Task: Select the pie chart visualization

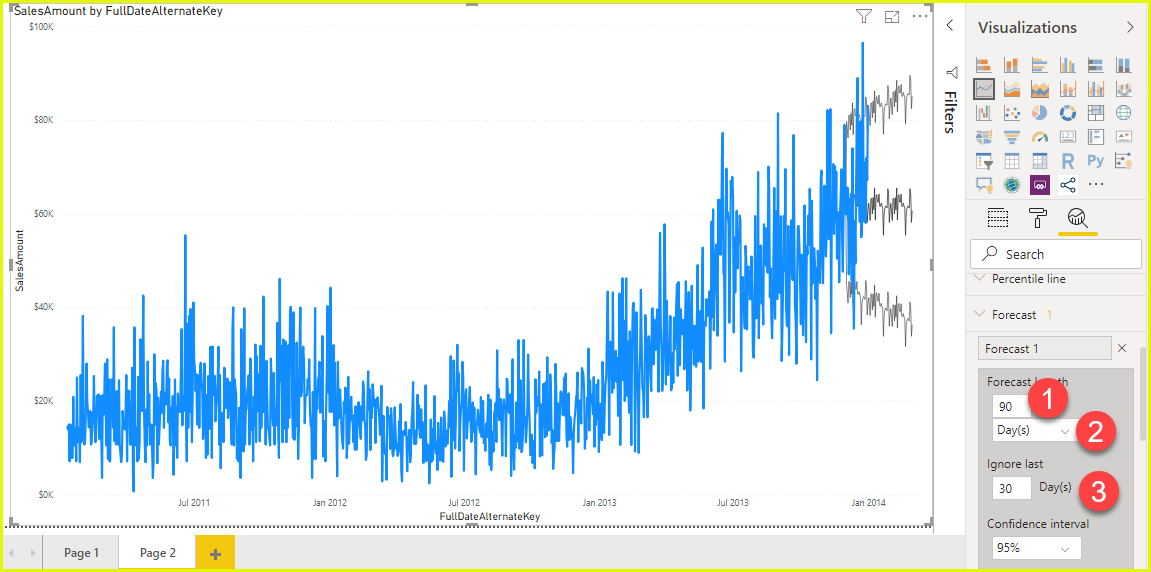Action: pyautogui.click(x=1039, y=113)
